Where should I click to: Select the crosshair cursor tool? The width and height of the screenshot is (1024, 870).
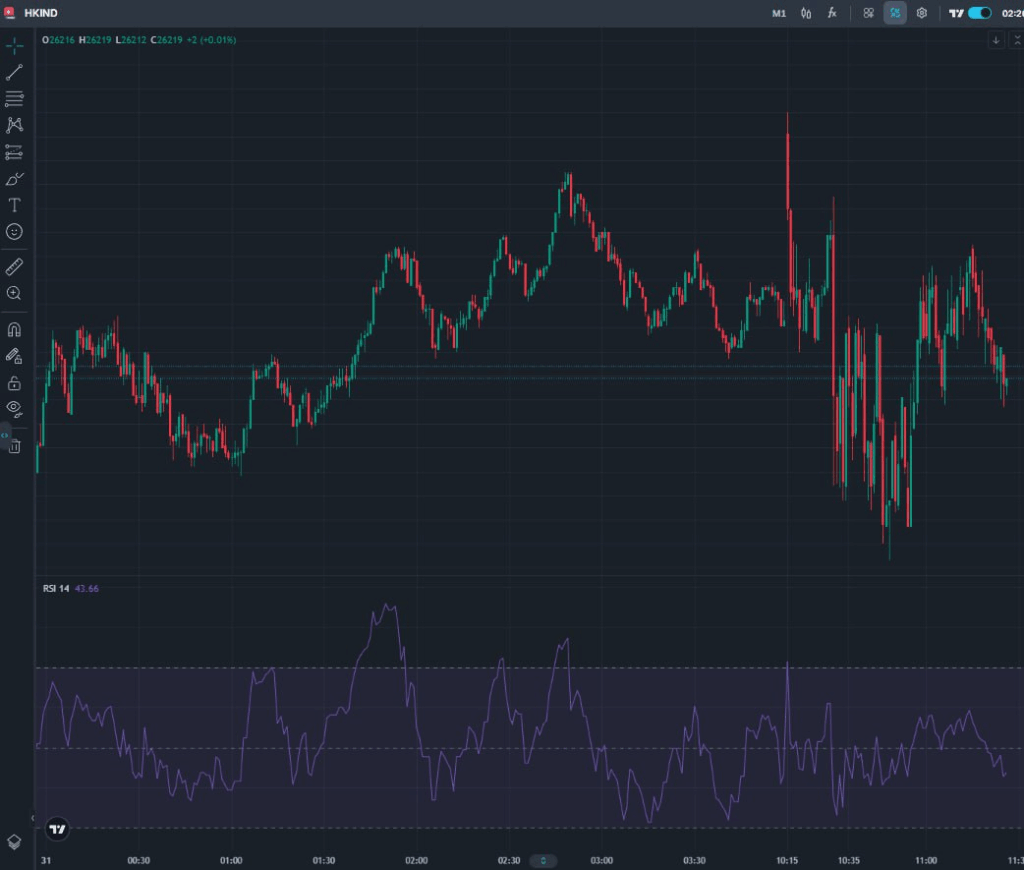click(14, 46)
